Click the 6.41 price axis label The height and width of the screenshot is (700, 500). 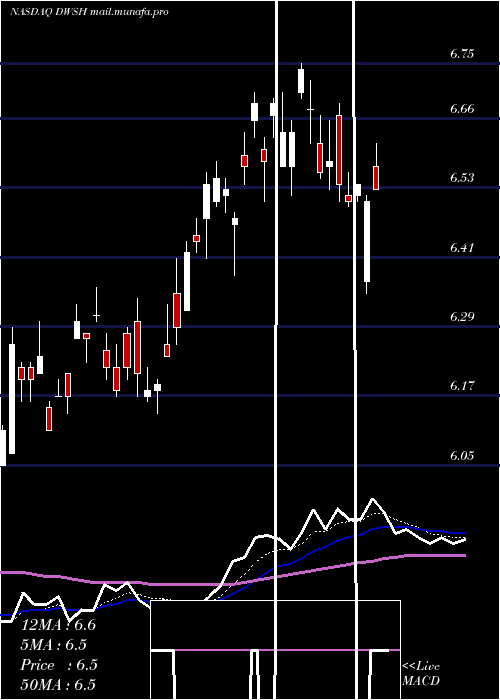(462, 247)
